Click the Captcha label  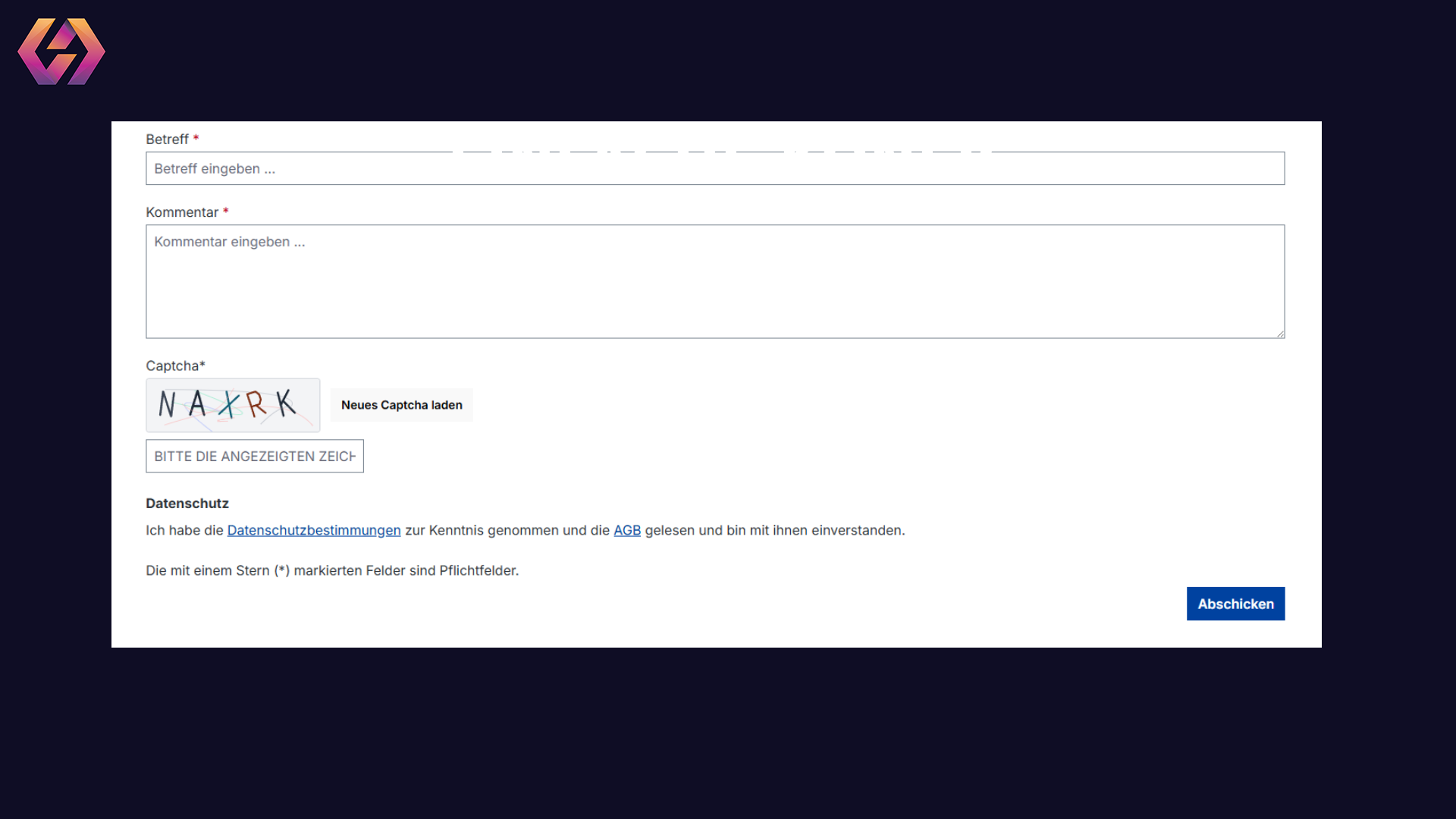click(x=175, y=366)
